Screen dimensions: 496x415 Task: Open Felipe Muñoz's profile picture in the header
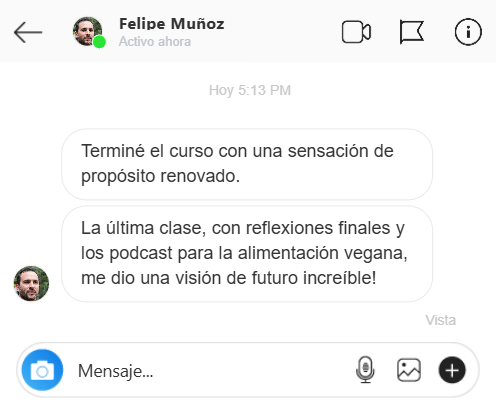pyautogui.click(x=87, y=31)
